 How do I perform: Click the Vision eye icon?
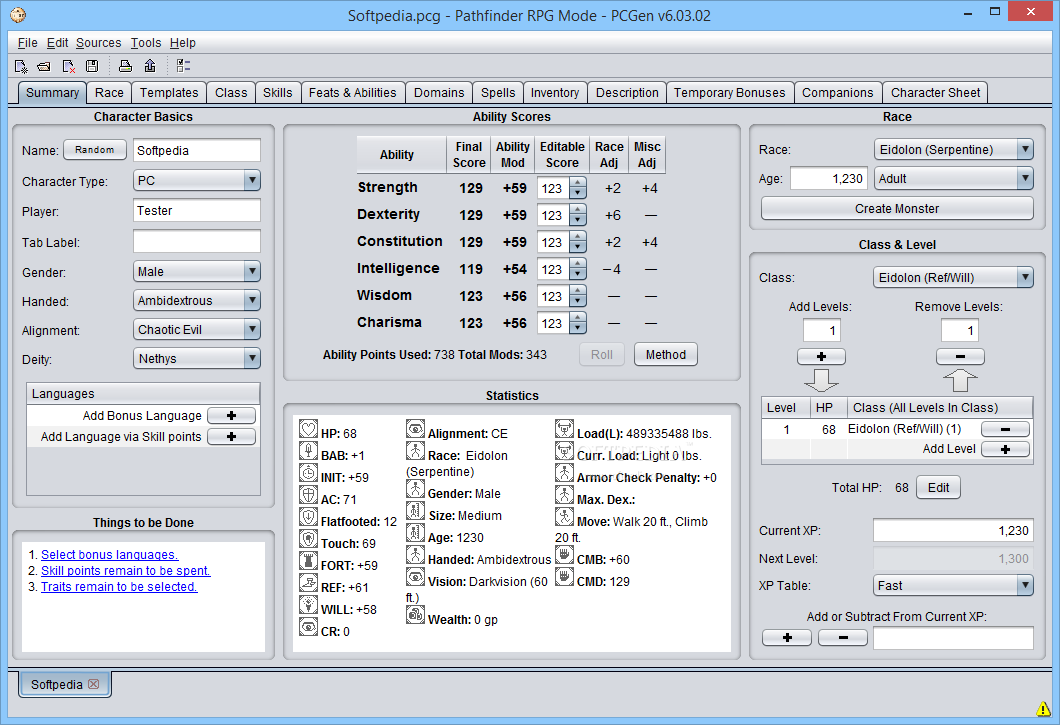[x=415, y=577]
